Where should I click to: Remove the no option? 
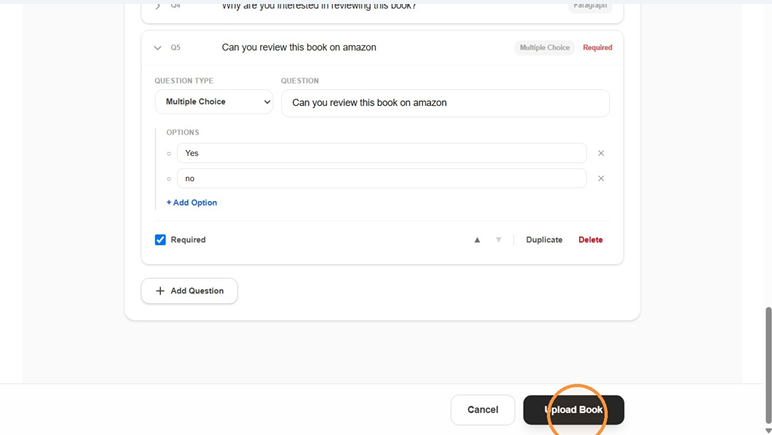[601, 178]
